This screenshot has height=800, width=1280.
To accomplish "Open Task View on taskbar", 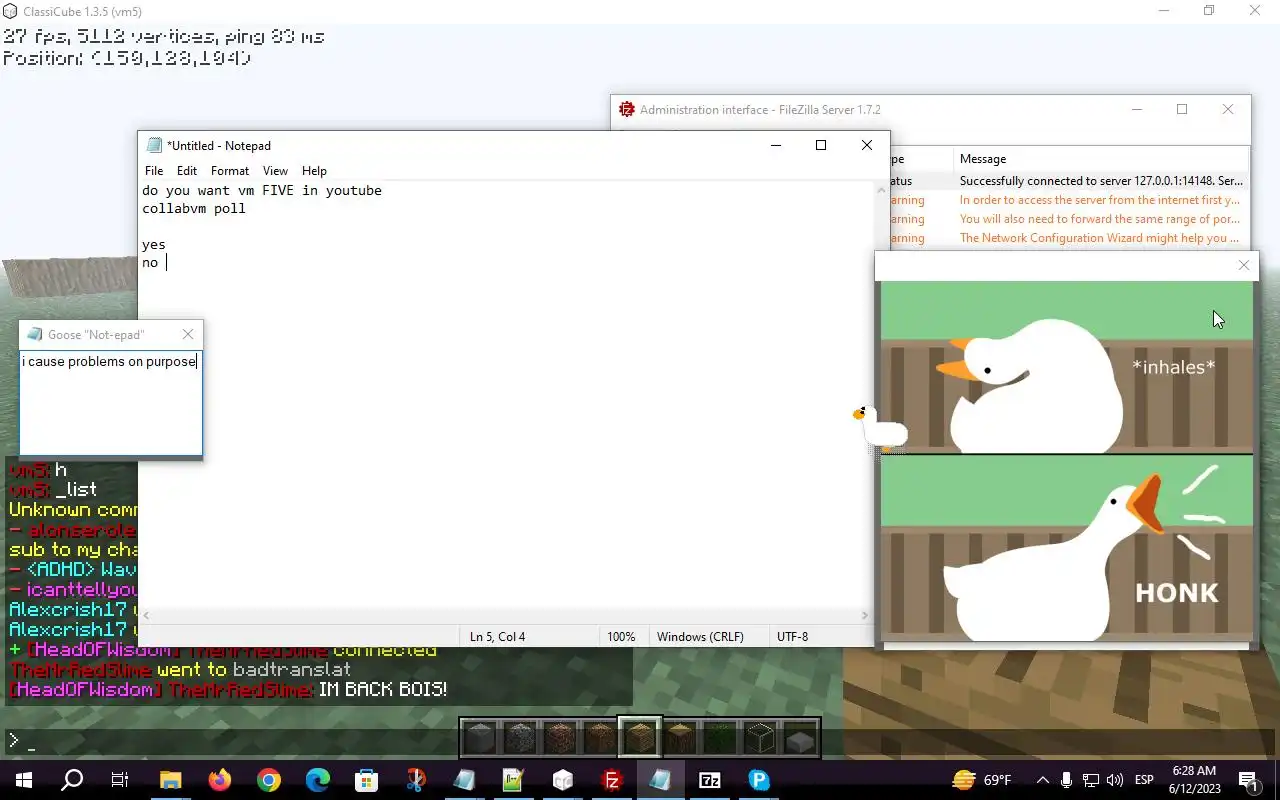I will coord(120,780).
